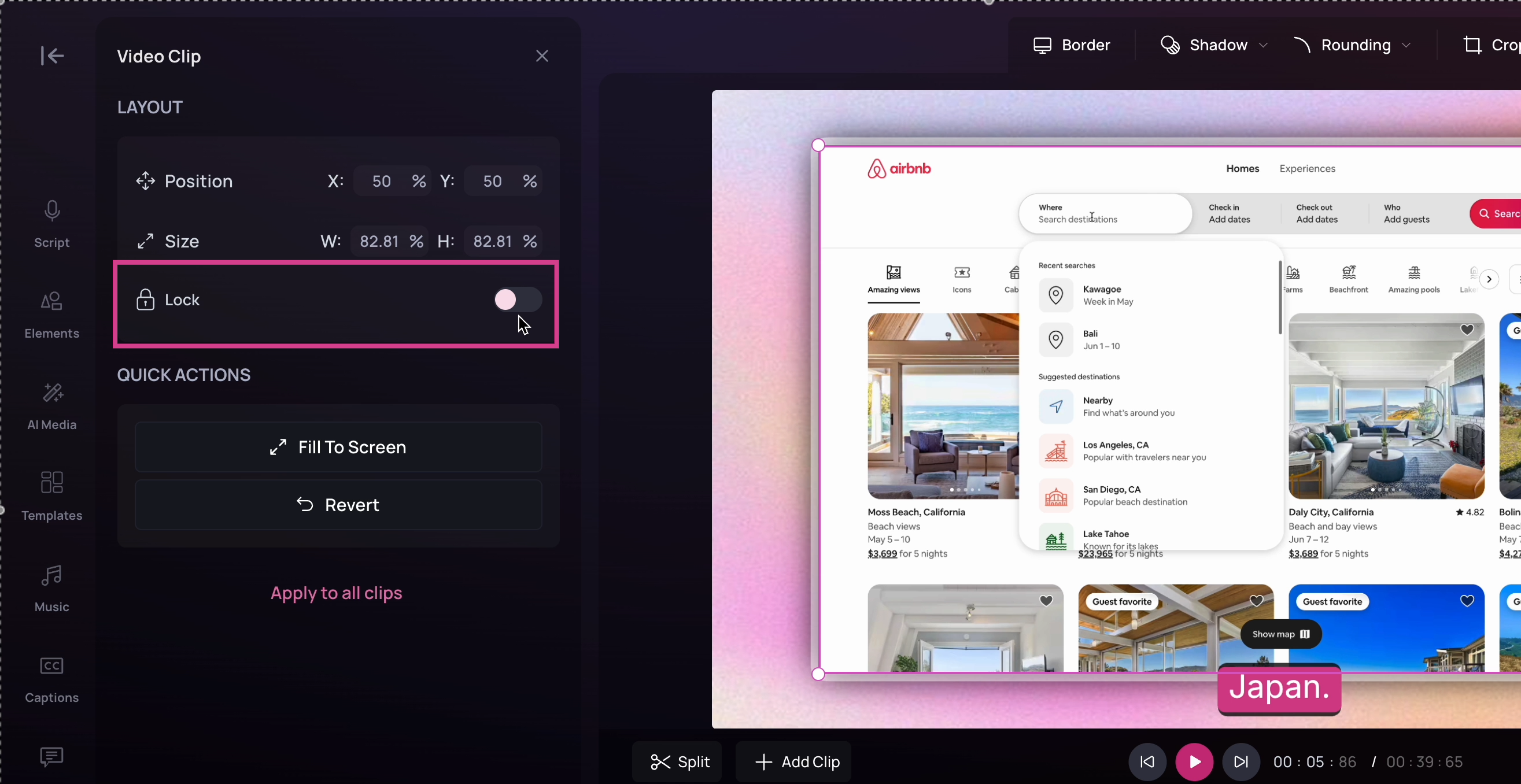Open the AI Media wand icon
This screenshot has width=1521, height=784.
[x=52, y=393]
